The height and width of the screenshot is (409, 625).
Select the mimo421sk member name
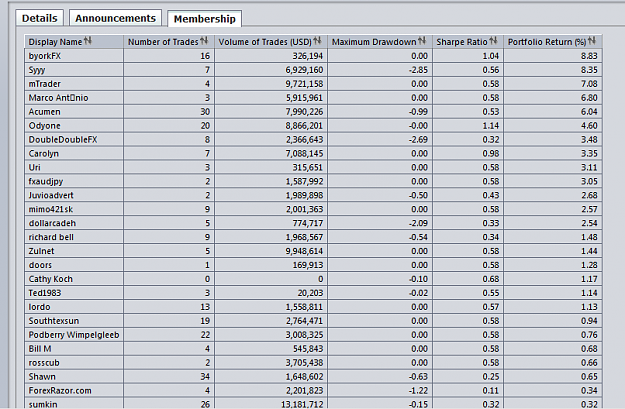51,209
